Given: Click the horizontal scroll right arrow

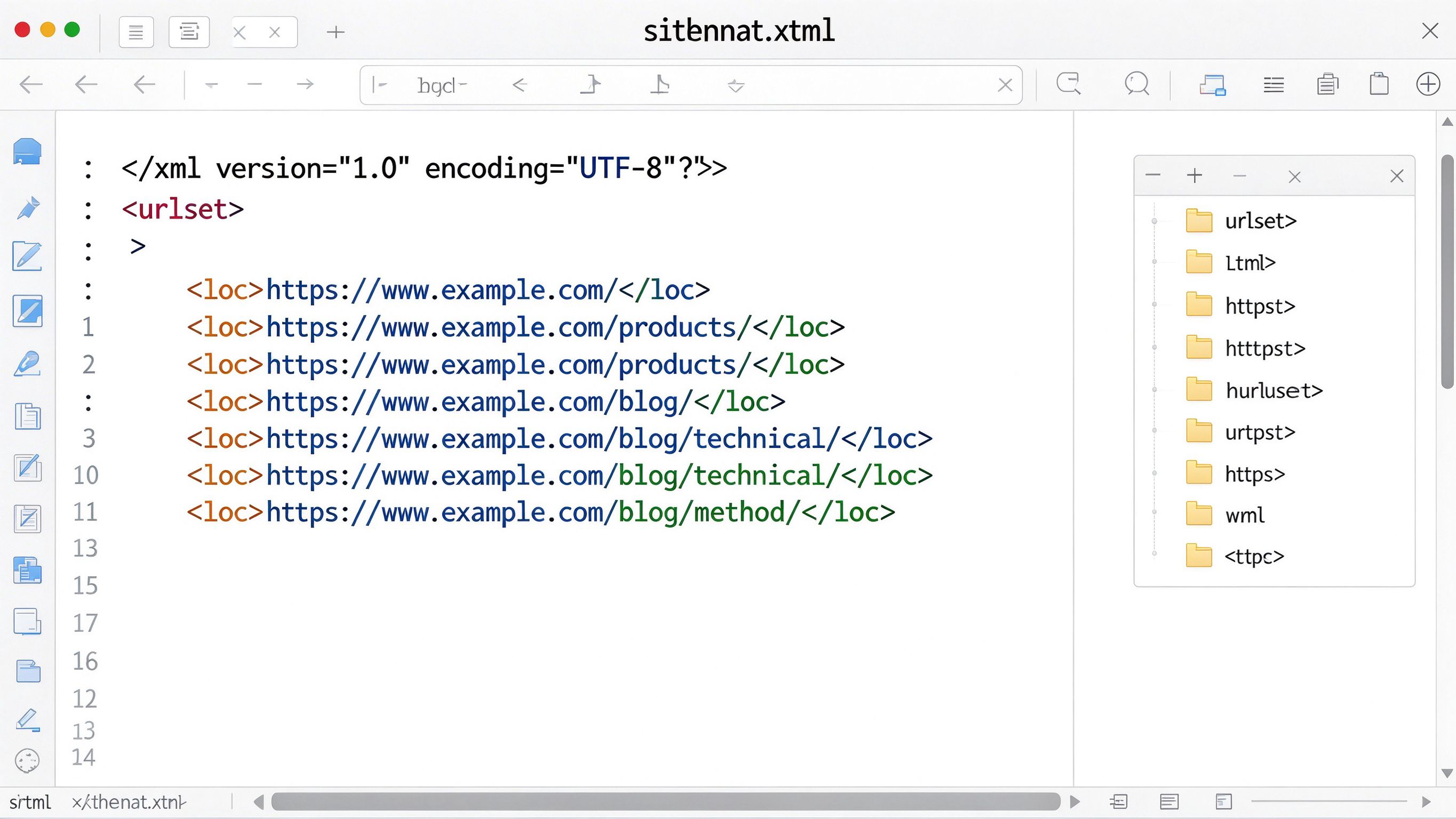Looking at the screenshot, I should click(1075, 801).
